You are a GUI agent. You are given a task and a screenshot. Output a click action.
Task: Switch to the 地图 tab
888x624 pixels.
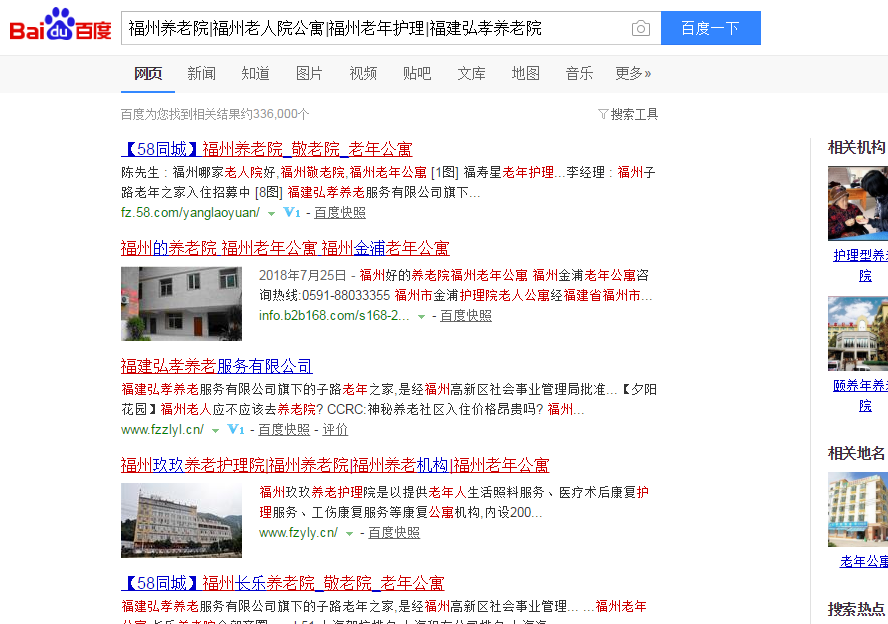point(526,74)
